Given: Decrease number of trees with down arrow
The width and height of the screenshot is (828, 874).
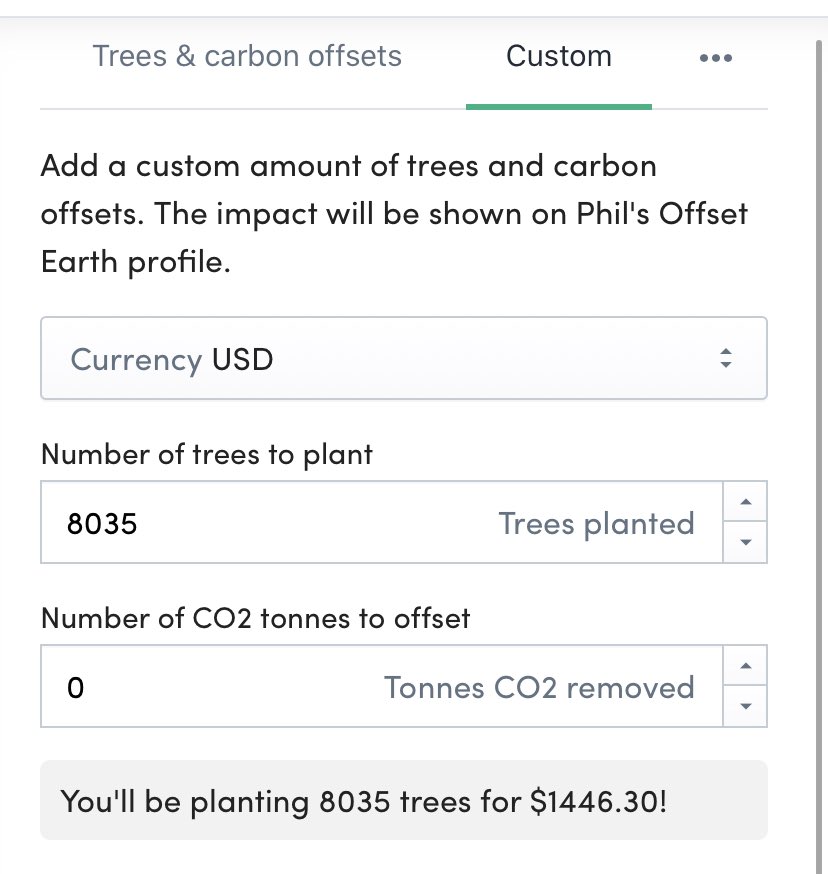Looking at the screenshot, I should [745, 542].
